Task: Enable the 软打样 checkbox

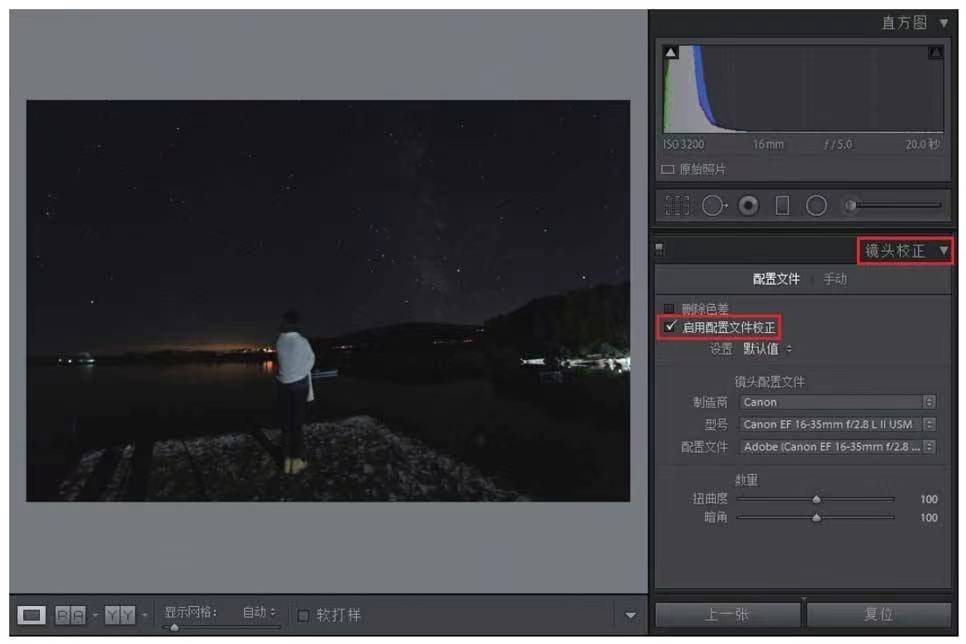Action: point(303,616)
